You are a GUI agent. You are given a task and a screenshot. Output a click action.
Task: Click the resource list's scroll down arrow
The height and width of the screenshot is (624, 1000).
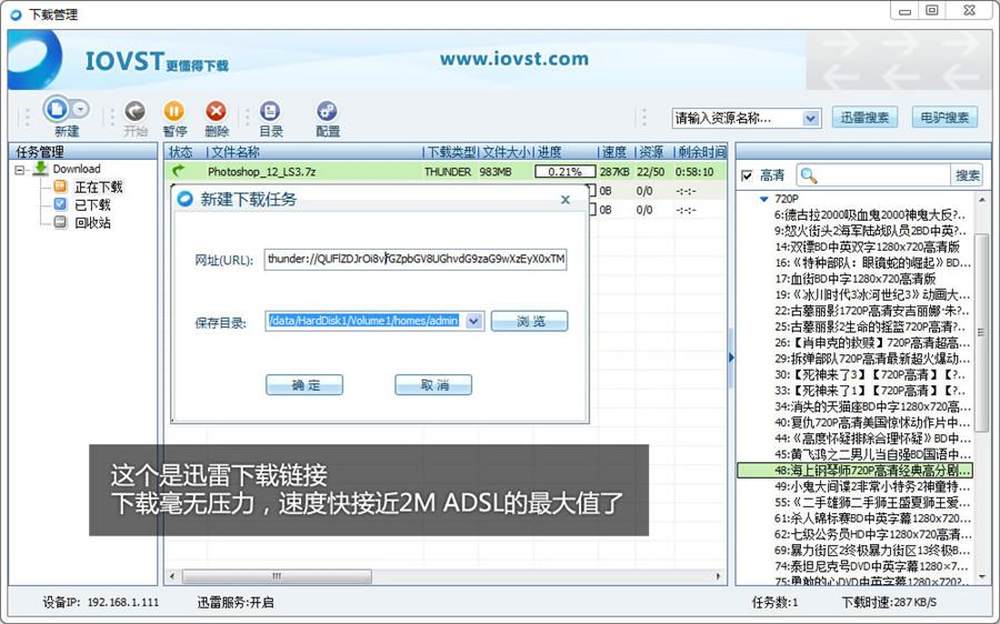pos(982,577)
